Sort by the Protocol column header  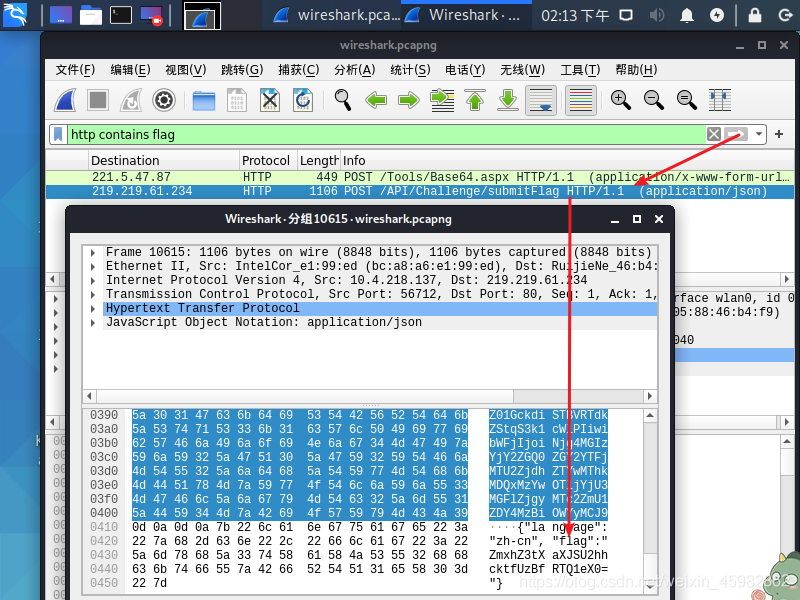267,161
